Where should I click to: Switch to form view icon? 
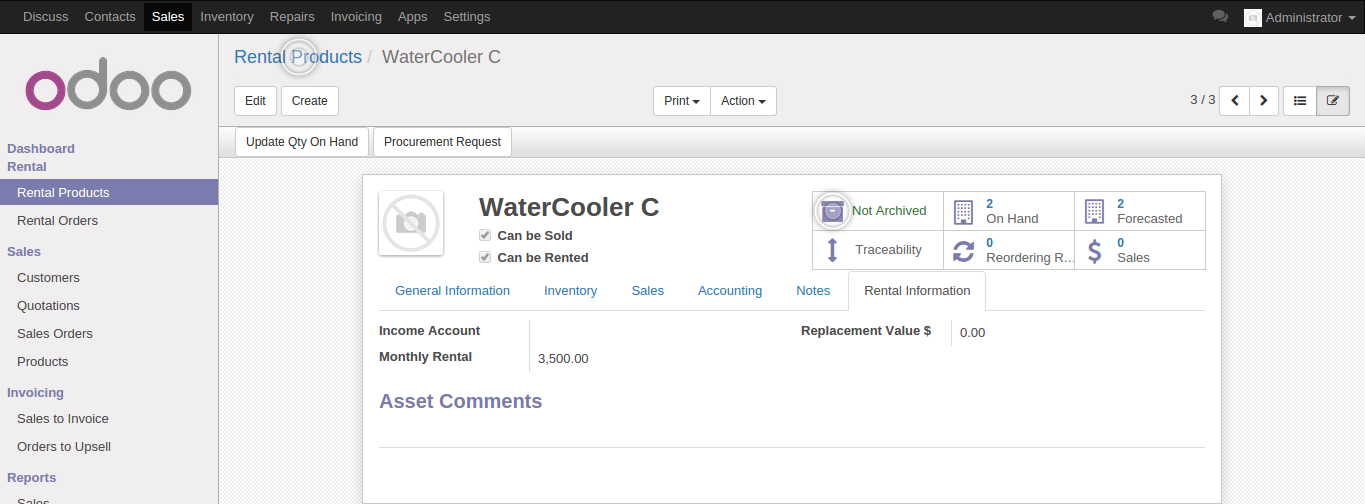coord(1333,101)
